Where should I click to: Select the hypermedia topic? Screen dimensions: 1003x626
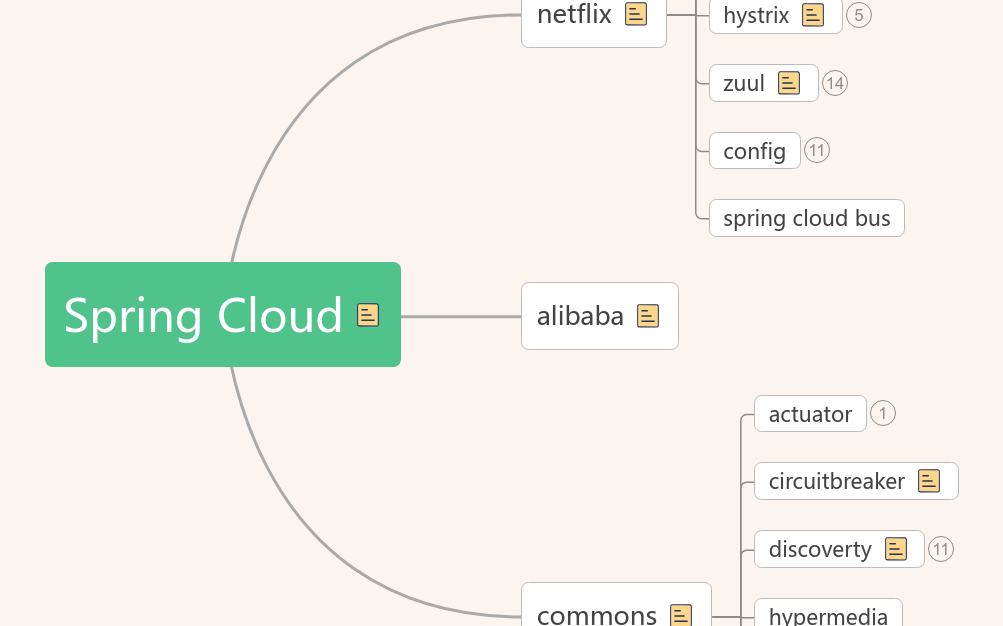pyautogui.click(x=828, y=617)
